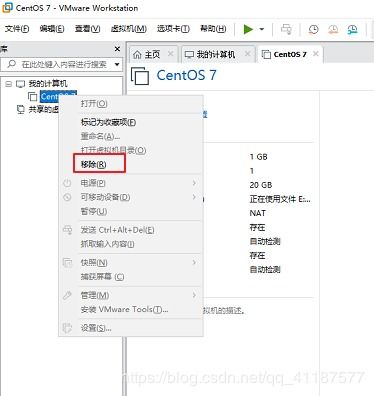This screenshot has width=374, height=396.
Task: Choose 捕获屏幕 (C) in context menu
Action: pyautogui.click(x=131, y=277)
